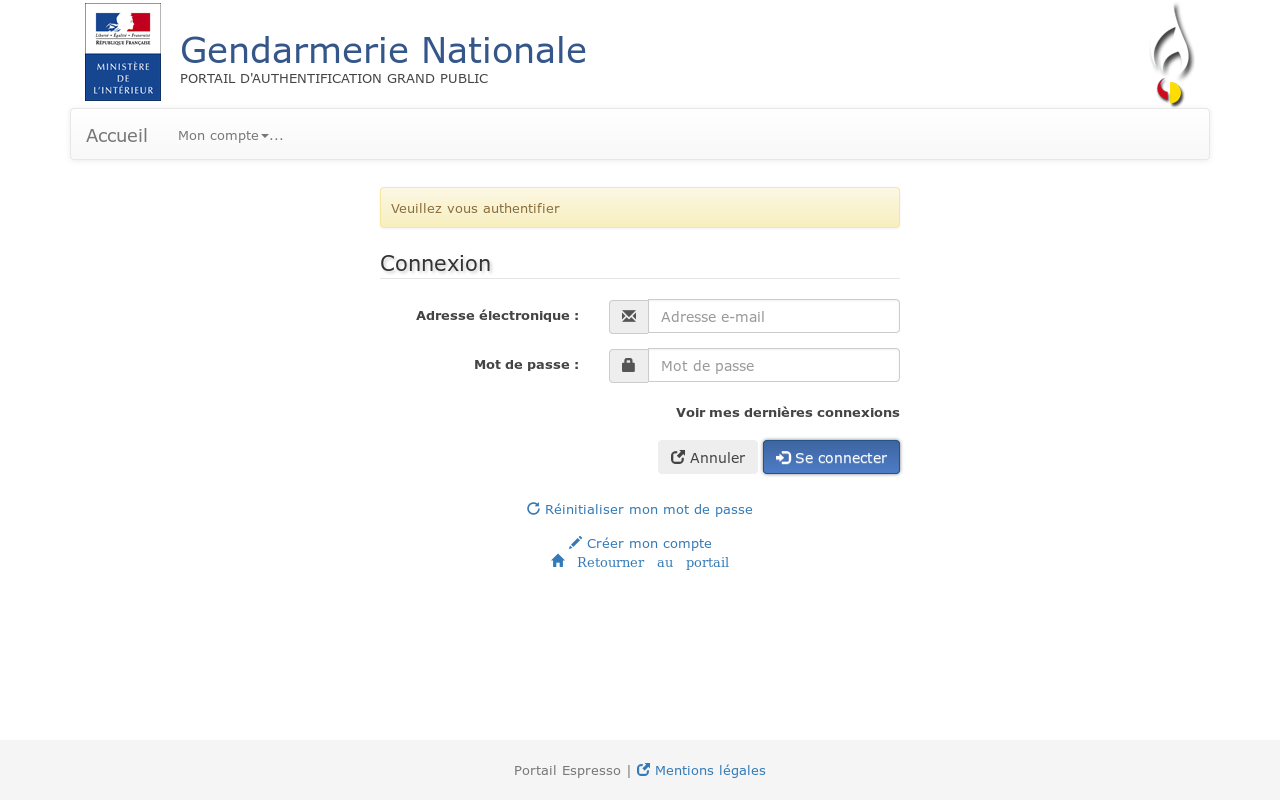Click the 'Portail Espresso' footer text
1280x800 pixels.
coord(567,770)
